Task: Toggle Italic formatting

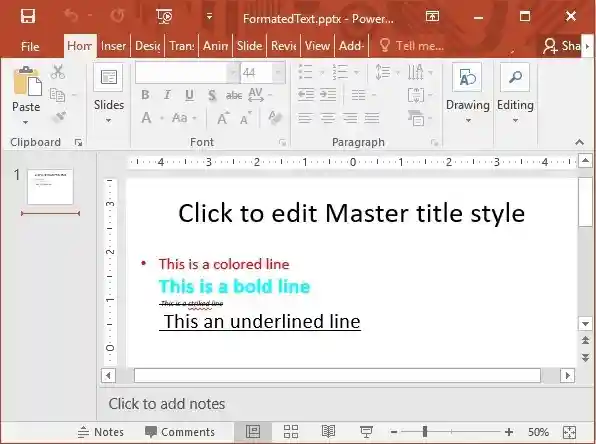Action: pyautogui.click(x=167, y=95)
